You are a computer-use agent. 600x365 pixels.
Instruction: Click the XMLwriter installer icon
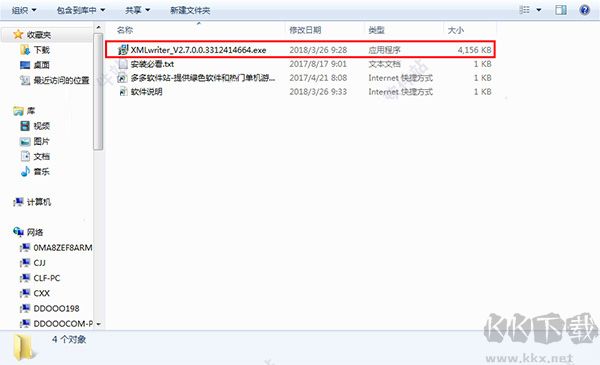(x=123, y=49)
